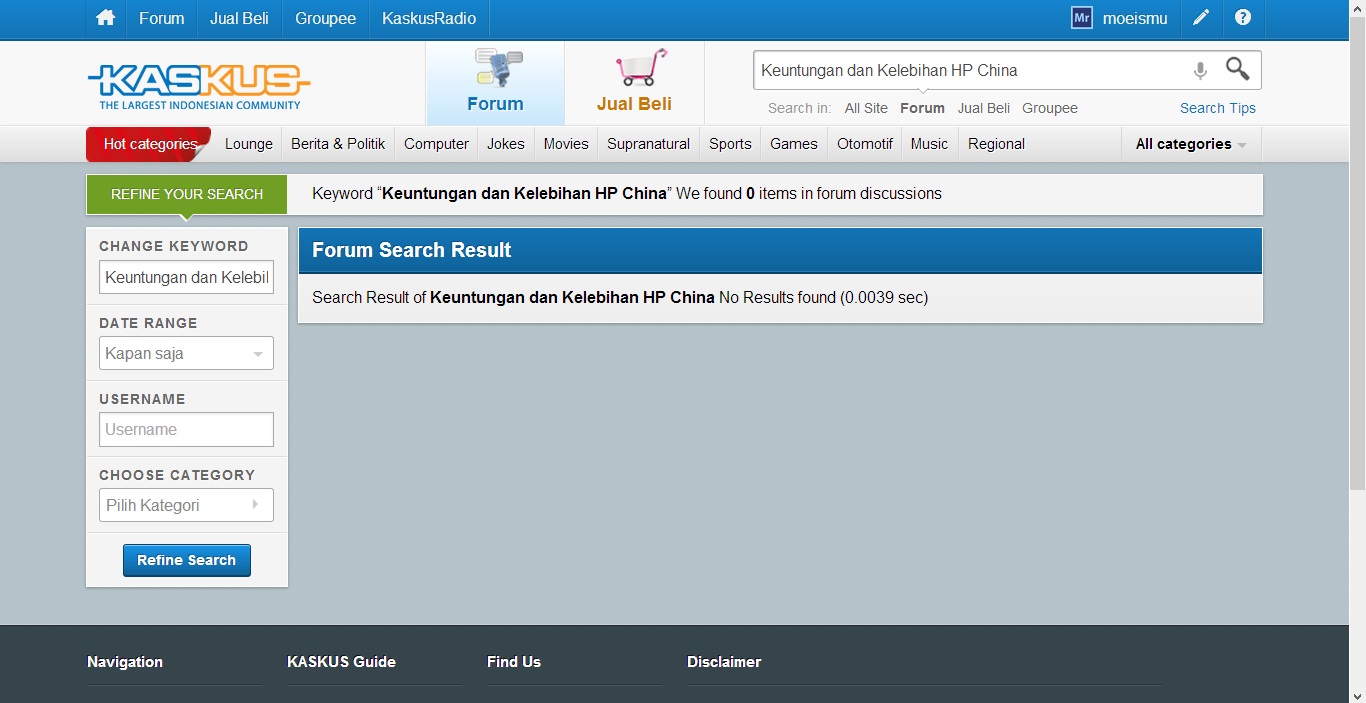Set search scope to Groupee
The image size is (1366, 703).
1050,108
